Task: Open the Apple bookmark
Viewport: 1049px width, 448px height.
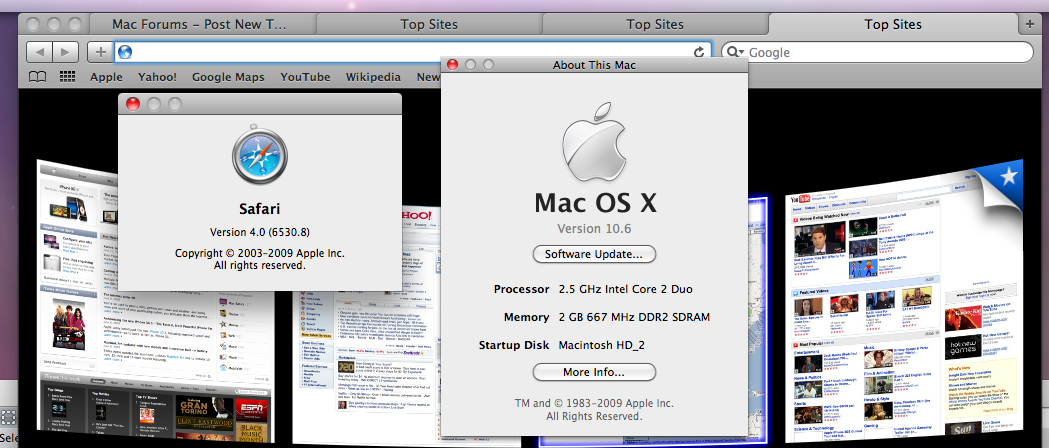Action: [x=106, y=77]
